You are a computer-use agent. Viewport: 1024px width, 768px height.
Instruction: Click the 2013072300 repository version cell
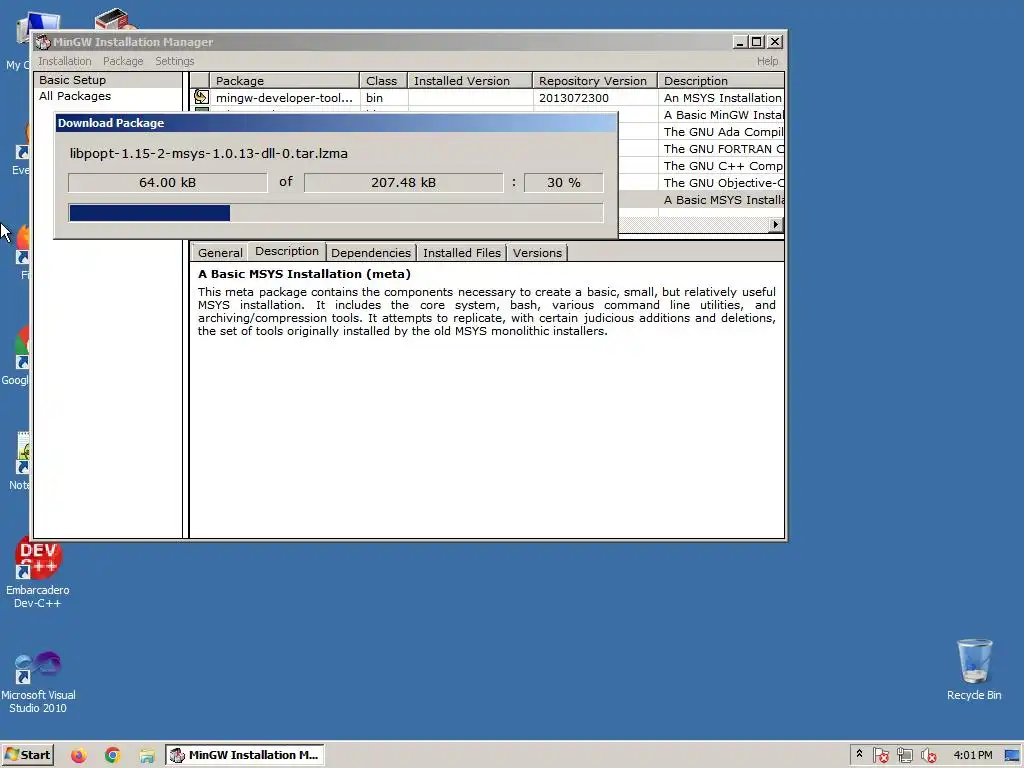pos(595,97)
